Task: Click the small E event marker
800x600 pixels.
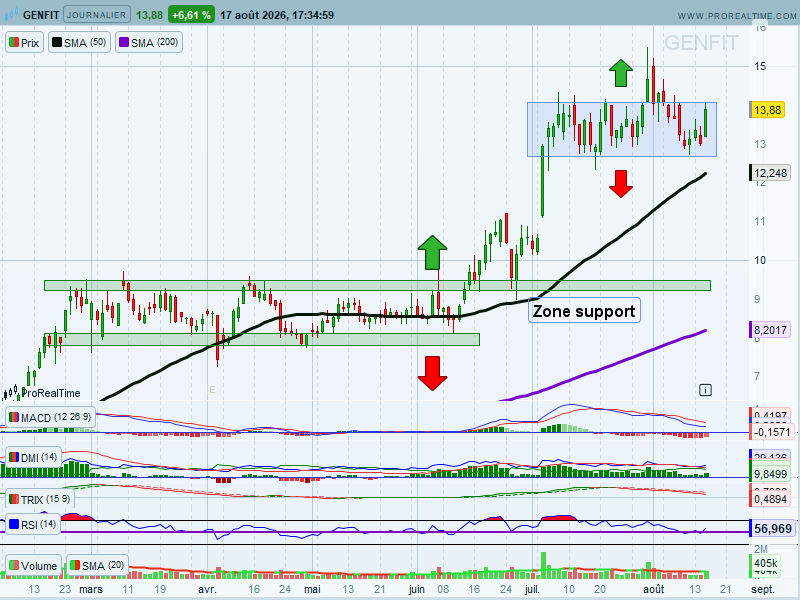Action: pyautogui.click(x=212, y=390)
